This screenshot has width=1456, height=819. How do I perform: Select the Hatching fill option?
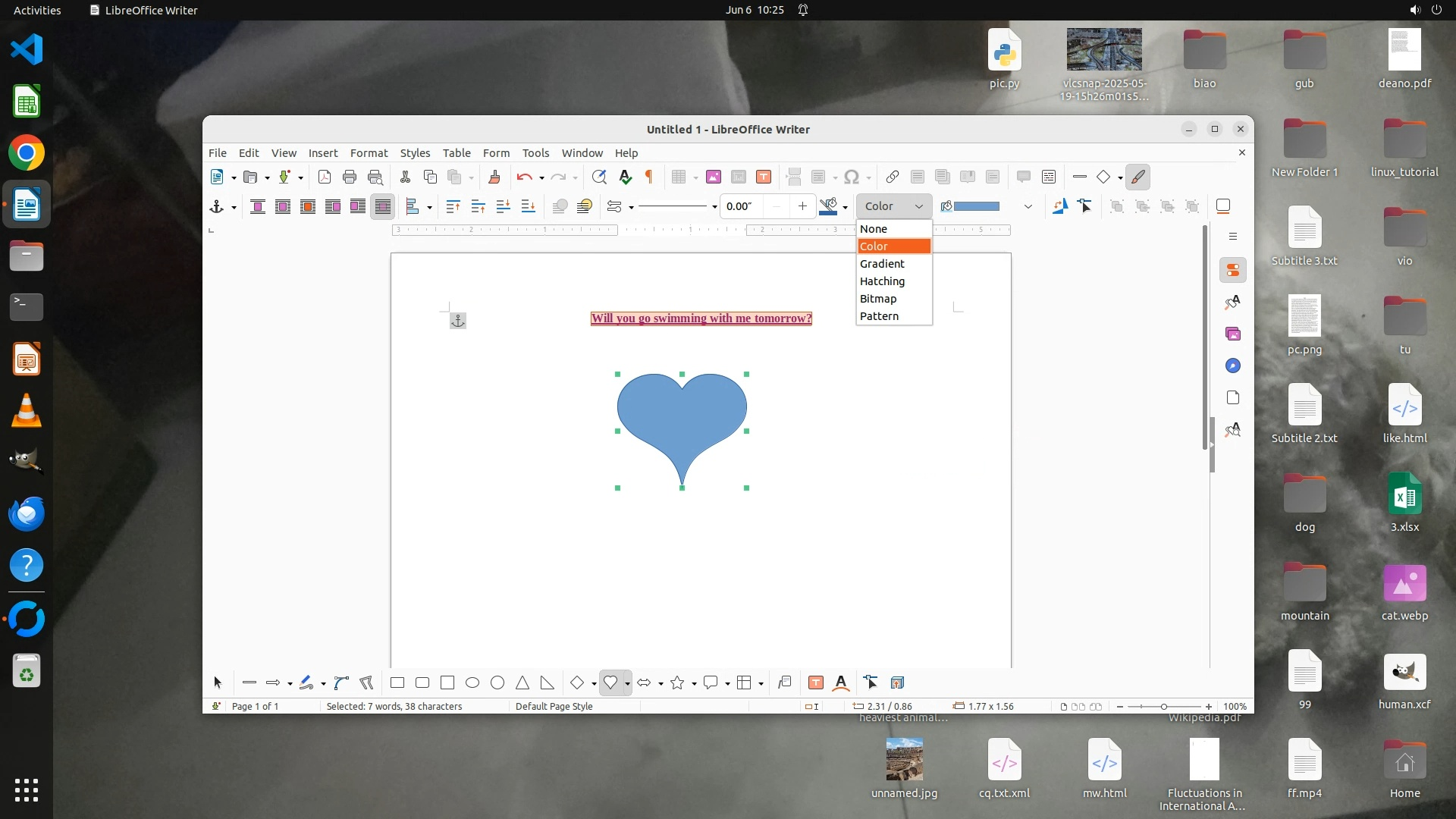[x=882, y=281]
